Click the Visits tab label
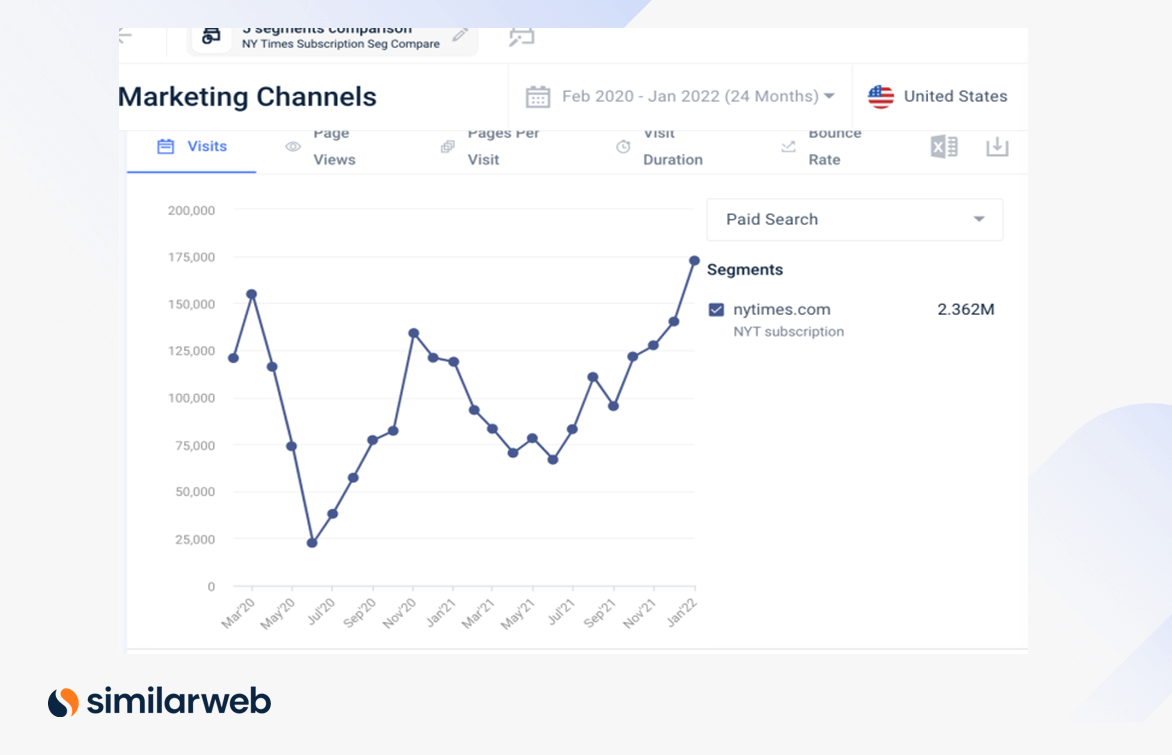The image size is (1172, 755). pyautogui.click(x=206, y=146)
